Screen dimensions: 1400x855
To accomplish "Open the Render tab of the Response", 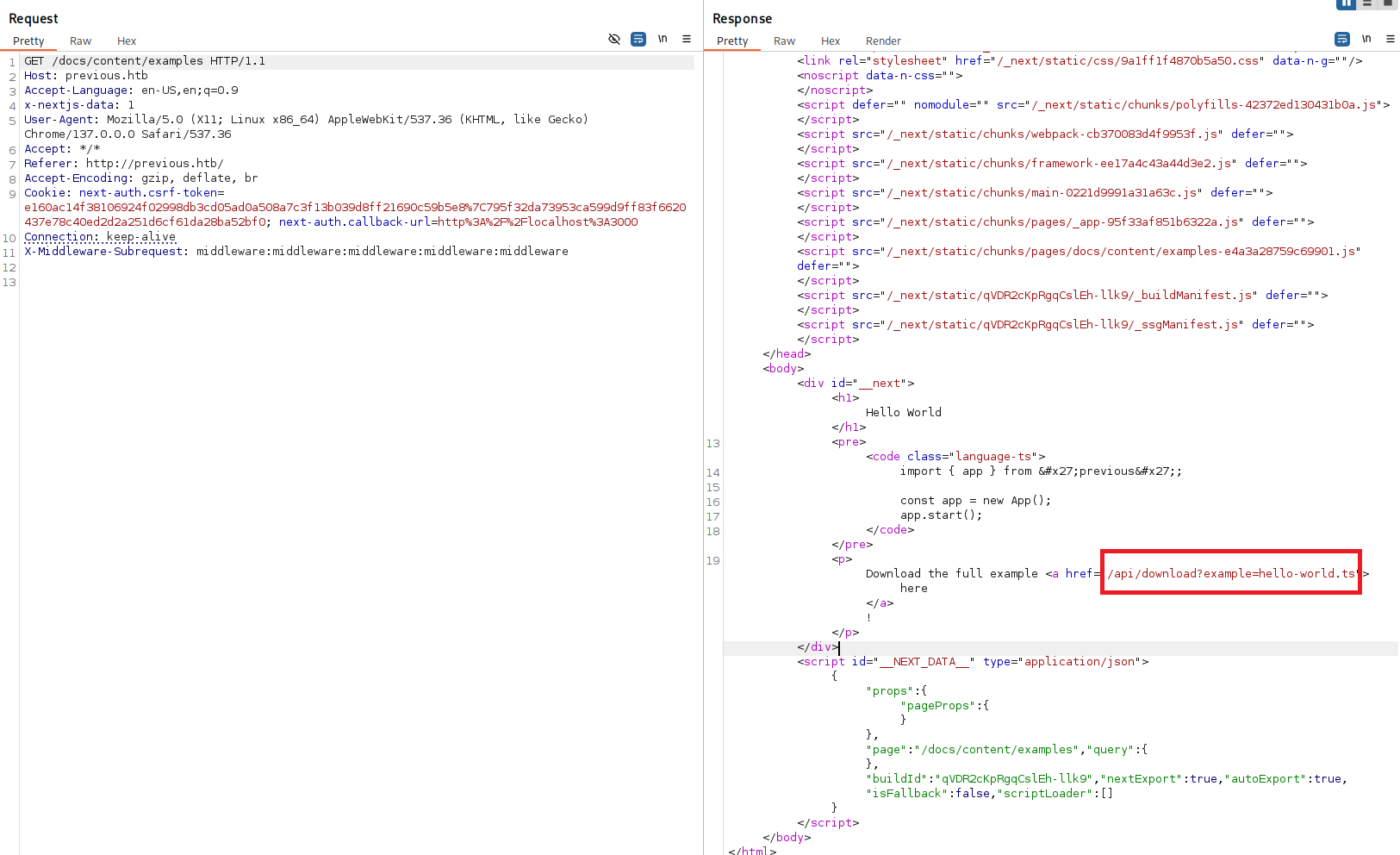I will click(x=883, y=41).
